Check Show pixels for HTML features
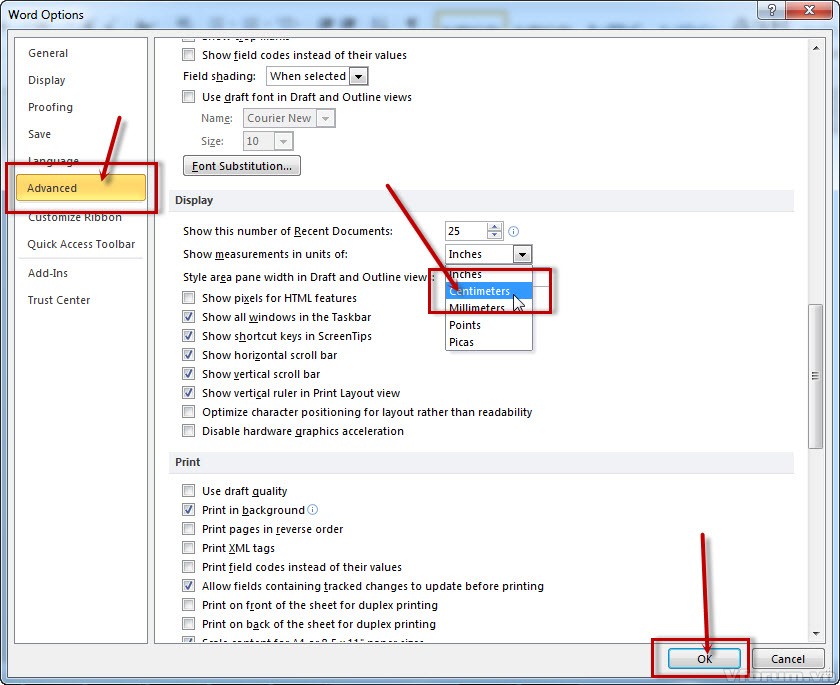Image resolution: width=840 pixels, height=685 pixels. (189, 297)
